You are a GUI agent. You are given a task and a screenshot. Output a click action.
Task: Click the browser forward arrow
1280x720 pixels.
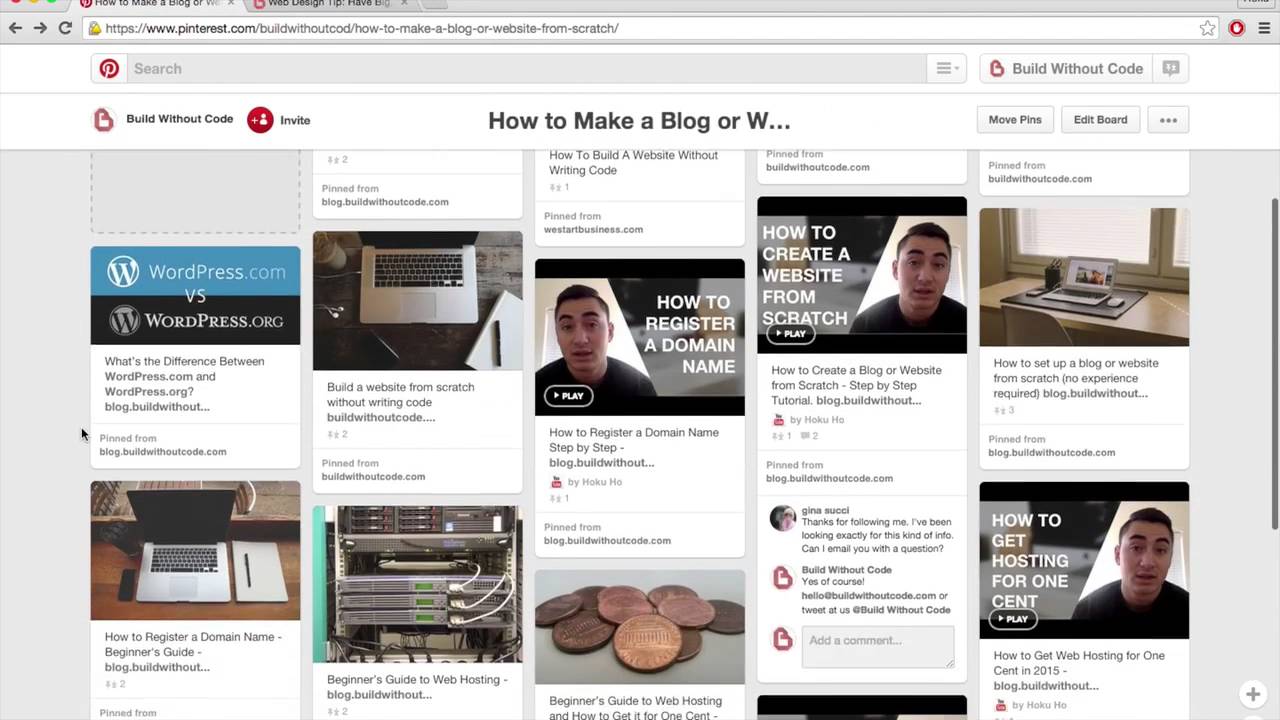(x=40, y=28)
